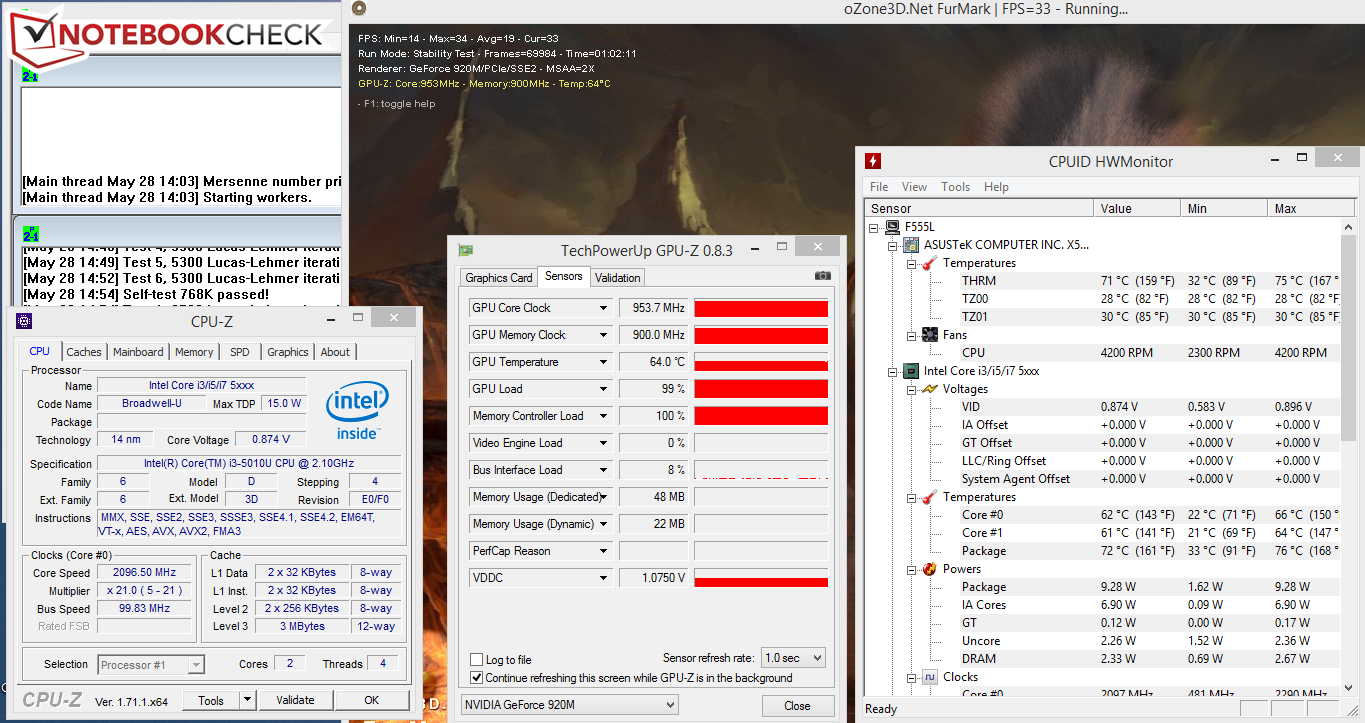Screen dimensions: 1365x723
Task: Collapse the ASUSTeK COMPUTER INC. node
Action: (x=893, y=245)
